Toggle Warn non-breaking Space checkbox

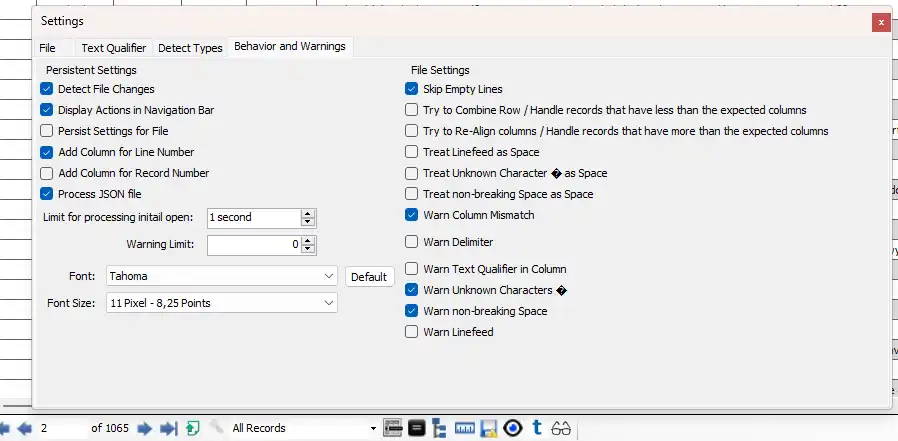pos(411,311)
